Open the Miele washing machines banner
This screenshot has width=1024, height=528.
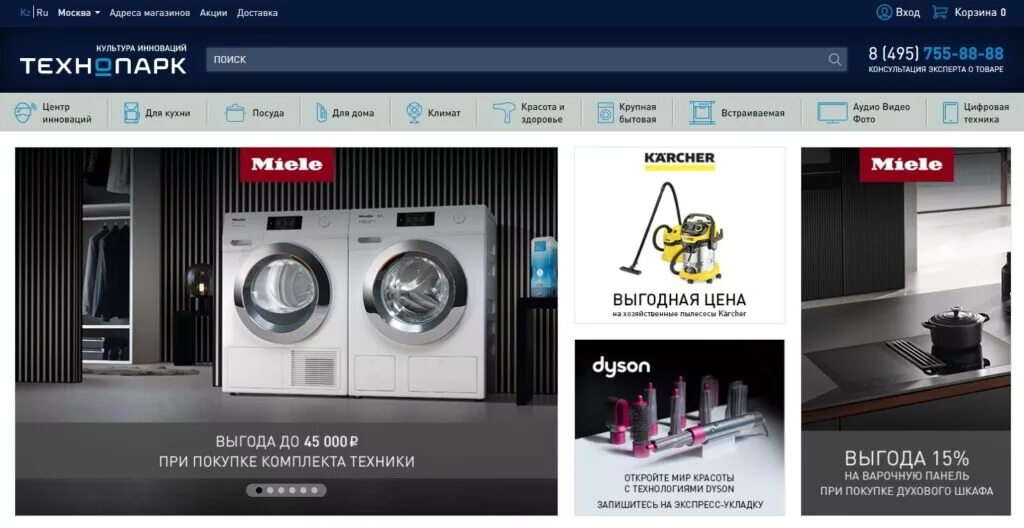tap(286, 331)
